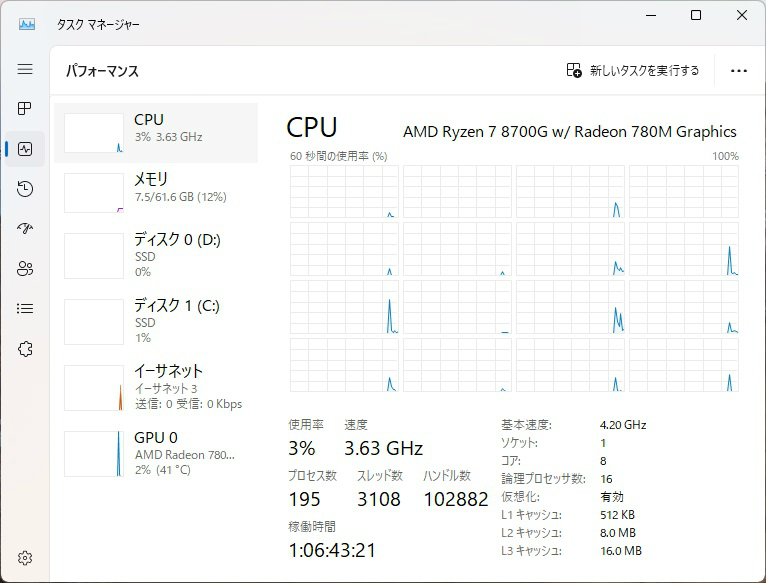
Task: Select the CPU performance entry
Action: [x=155, y=132]
